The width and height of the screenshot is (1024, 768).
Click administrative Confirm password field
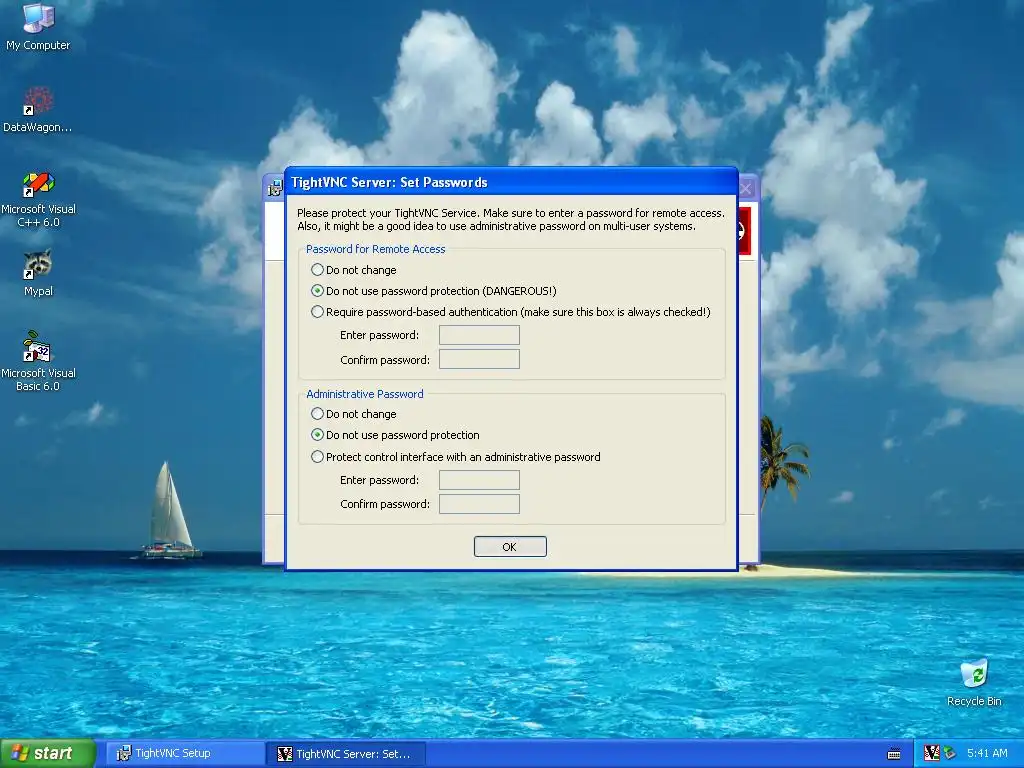click(x=479, y=504)
